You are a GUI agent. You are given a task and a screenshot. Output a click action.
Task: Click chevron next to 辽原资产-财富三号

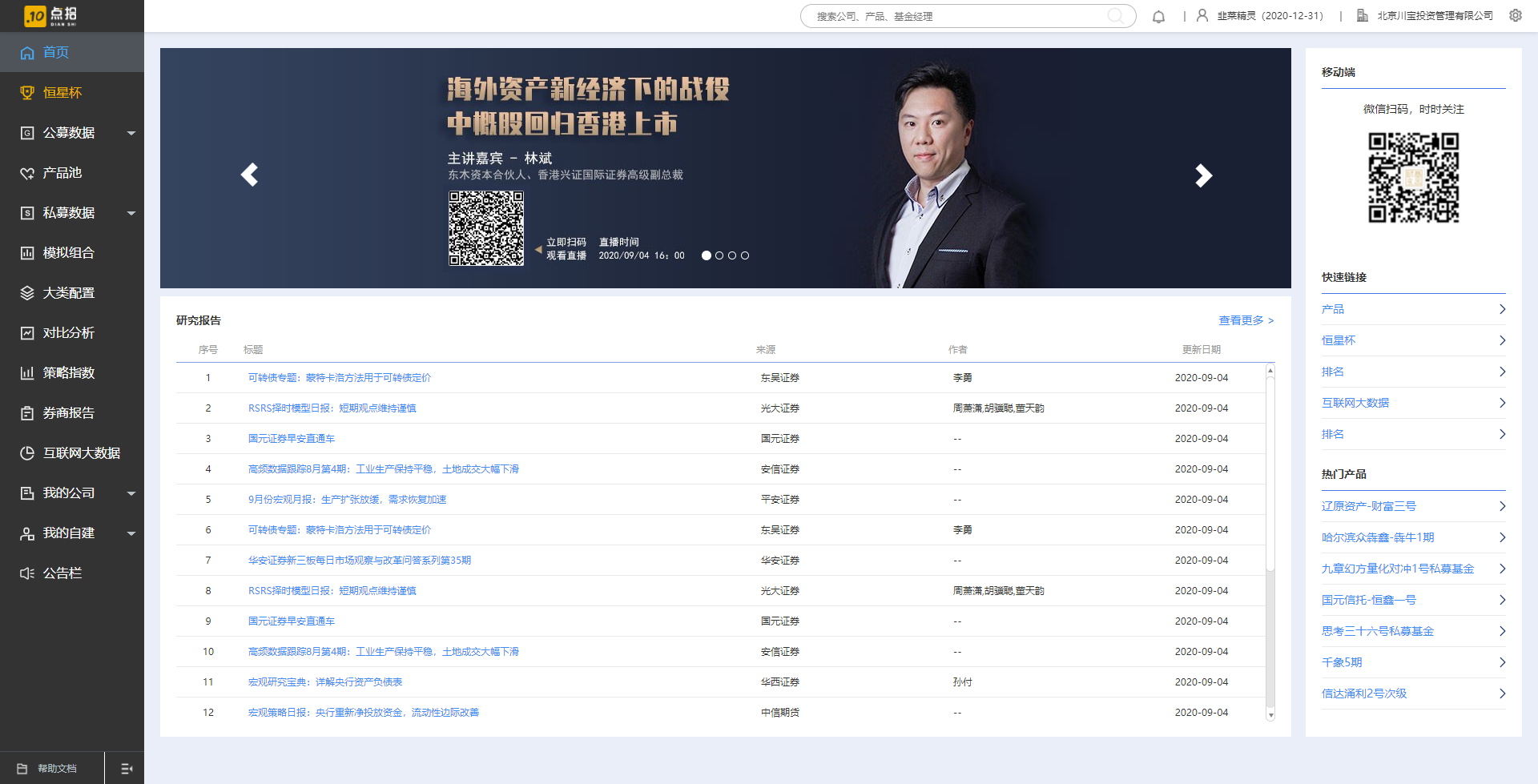click(1502, 506)
